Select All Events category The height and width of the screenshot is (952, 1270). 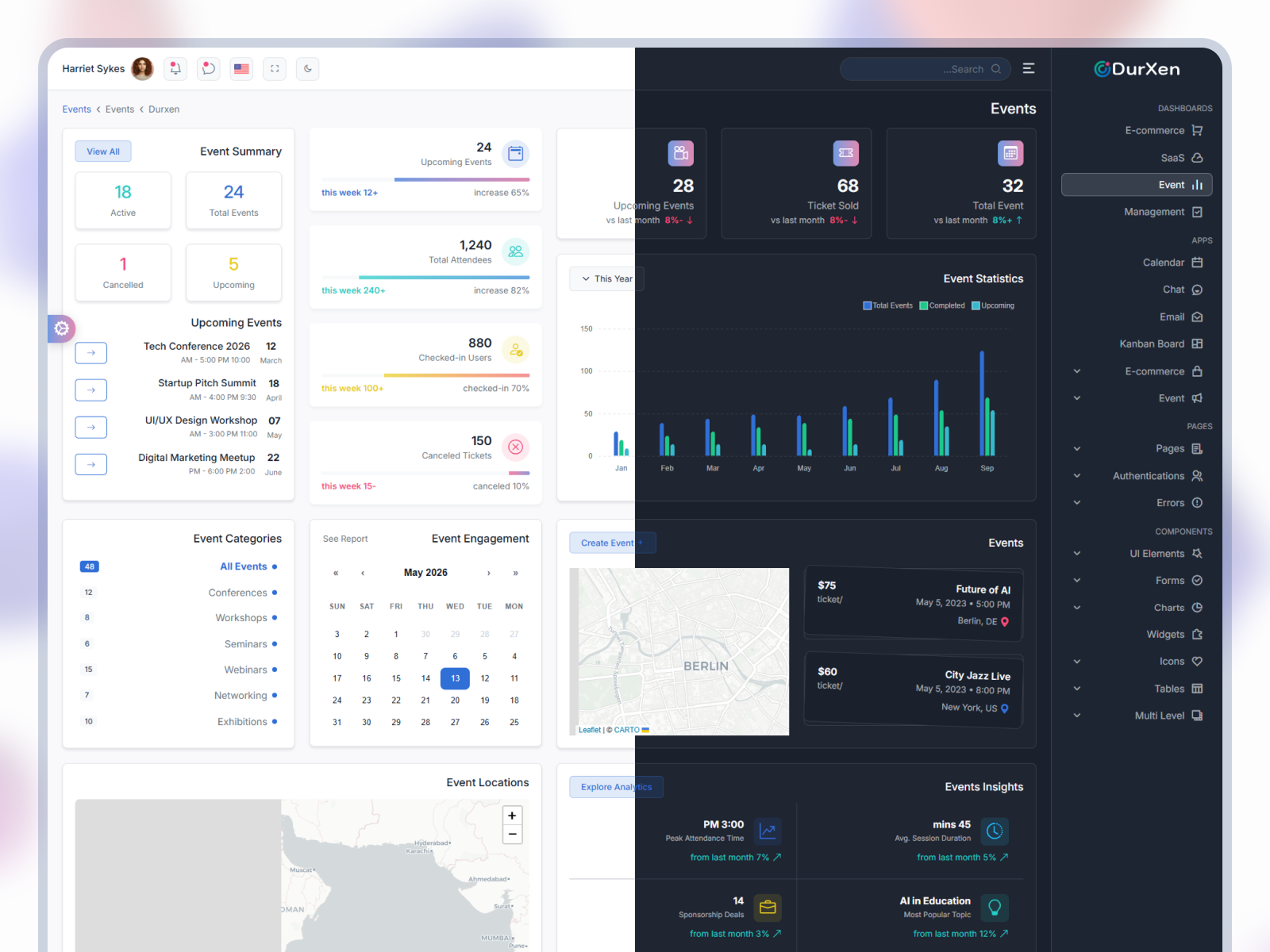(x=179, y=566)
